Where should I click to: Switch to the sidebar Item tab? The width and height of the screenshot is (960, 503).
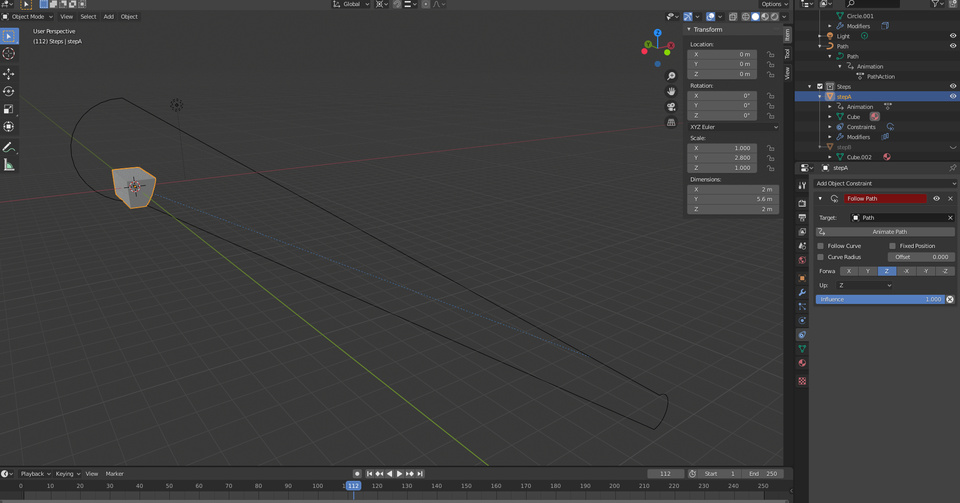(787, 35)
